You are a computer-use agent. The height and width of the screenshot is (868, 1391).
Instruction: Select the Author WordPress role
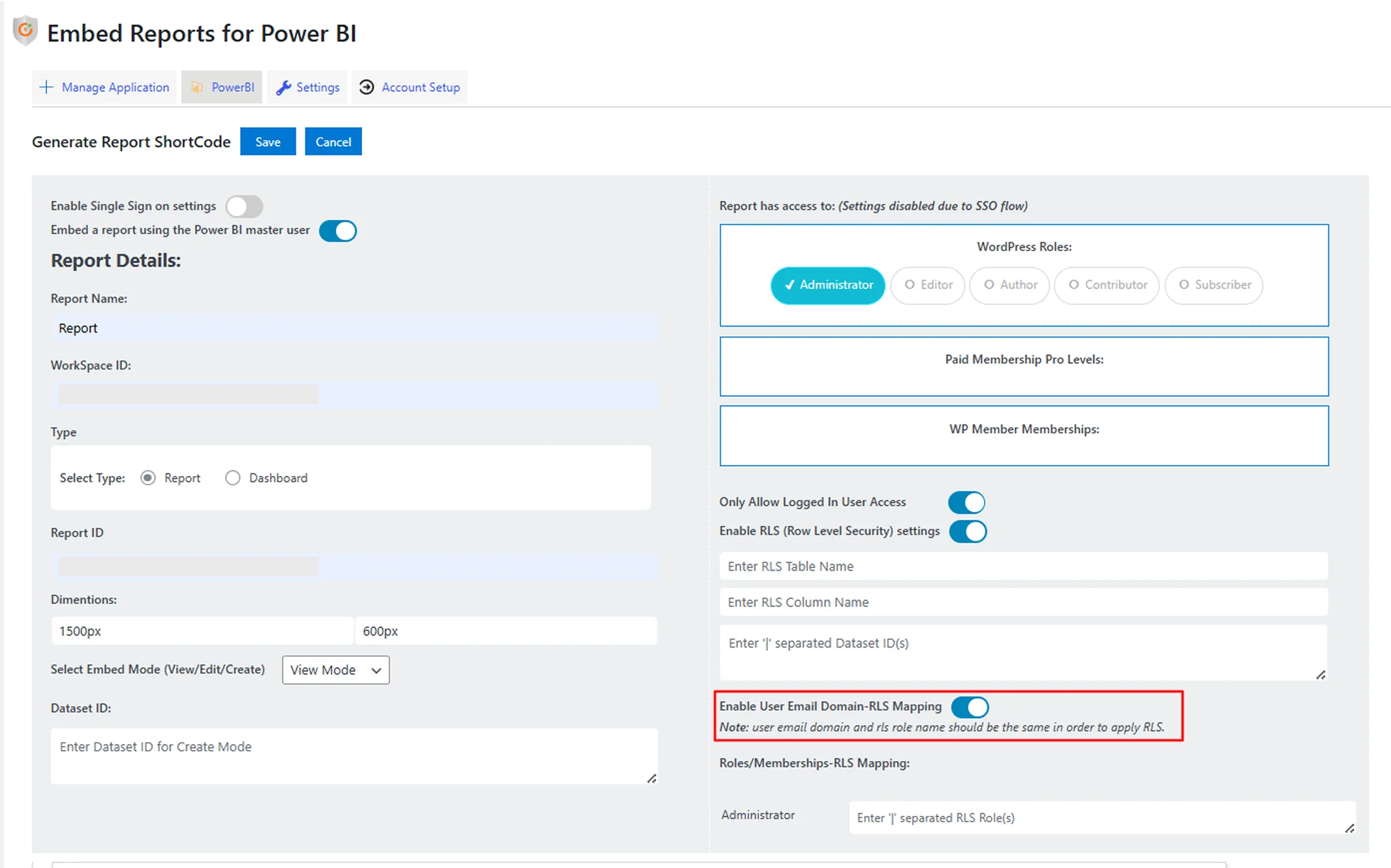pyautogui.click(x=1010, y=285)
